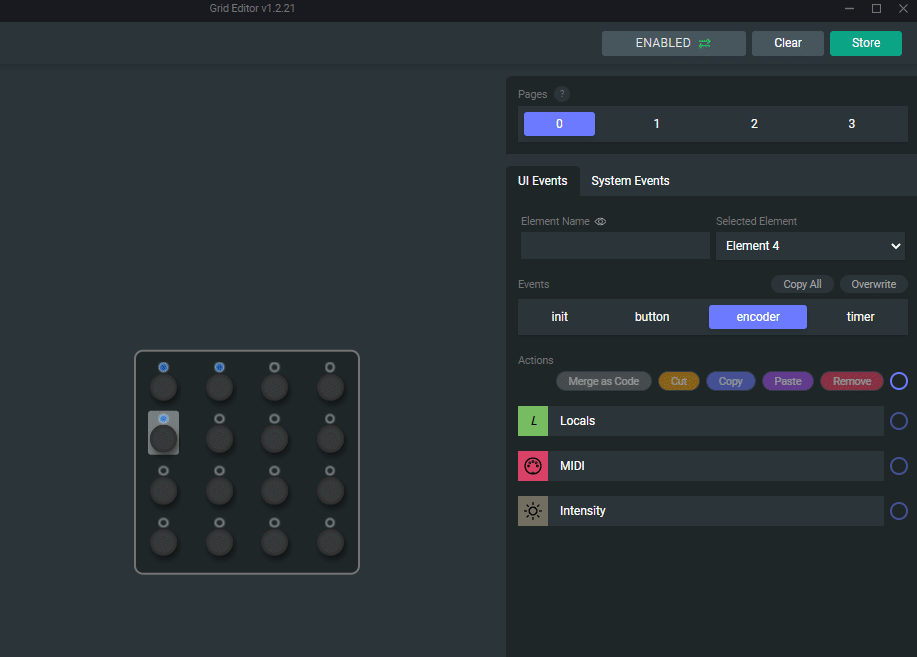Click the Store button
This screenshot has height=657, width=917.
[865, 43]
